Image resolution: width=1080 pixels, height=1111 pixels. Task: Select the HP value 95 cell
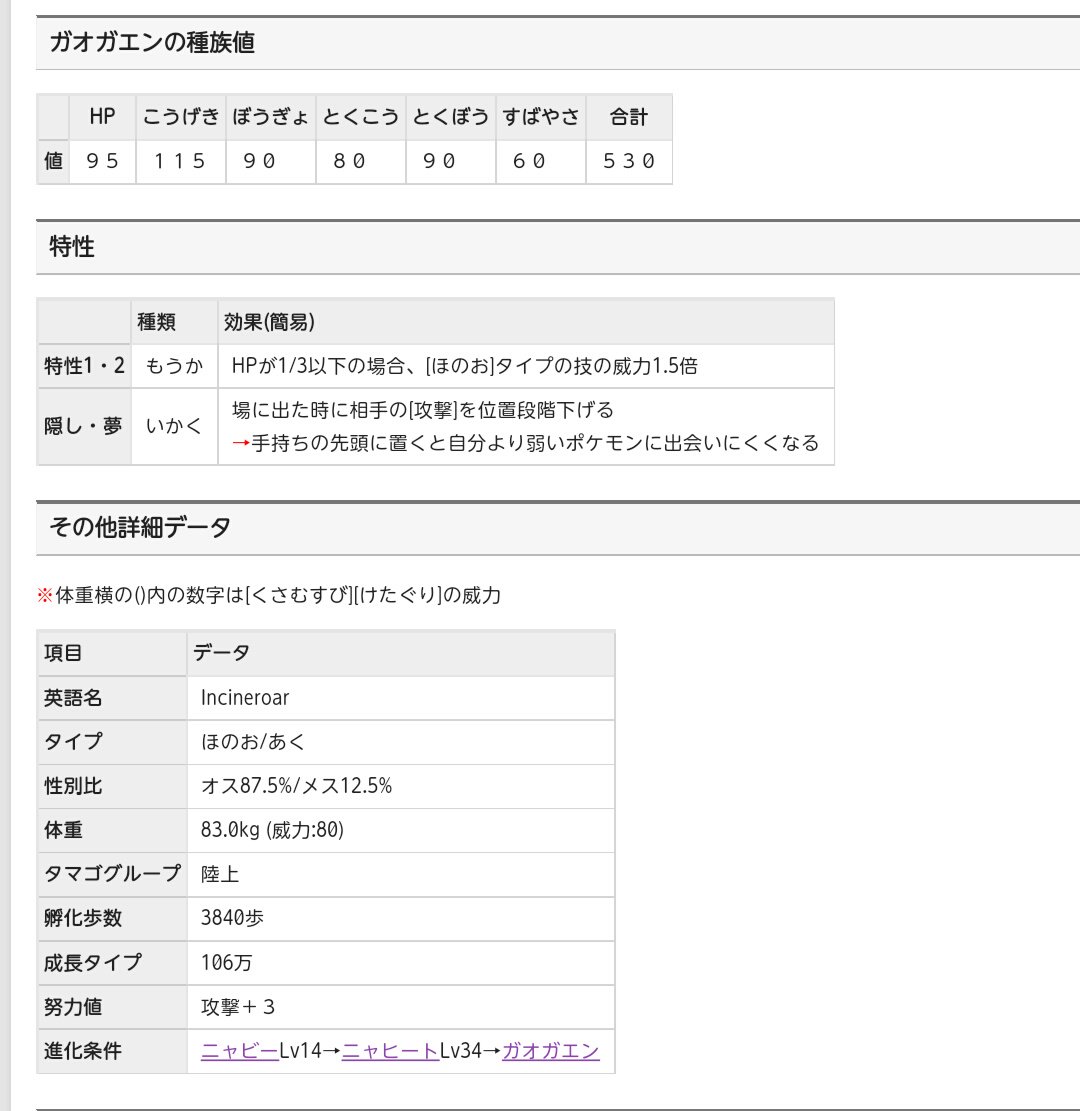tap(103, 162)
